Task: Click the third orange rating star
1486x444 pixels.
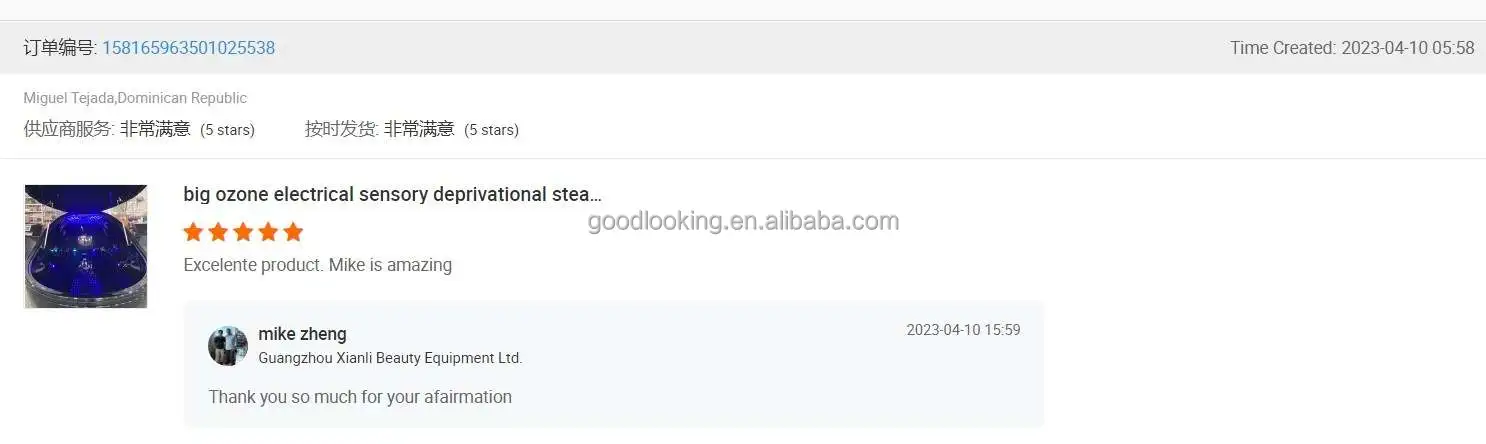Action: [243, 232]
